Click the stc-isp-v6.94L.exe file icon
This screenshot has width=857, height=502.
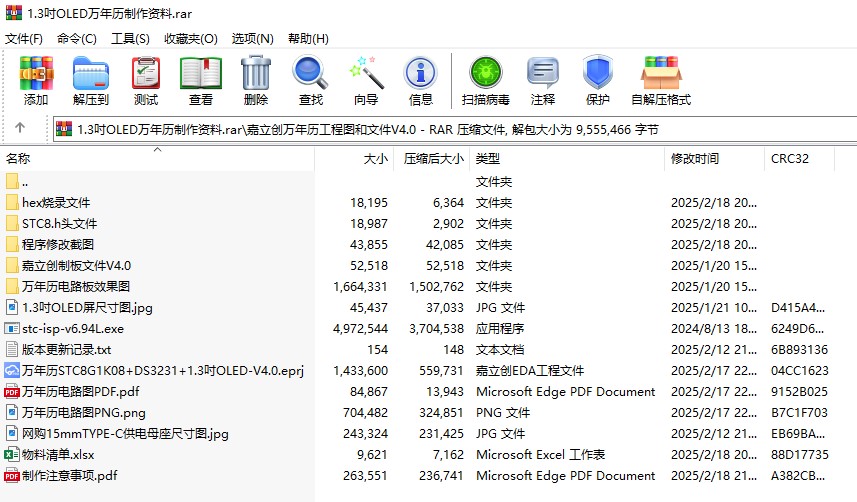coord(12,329)
